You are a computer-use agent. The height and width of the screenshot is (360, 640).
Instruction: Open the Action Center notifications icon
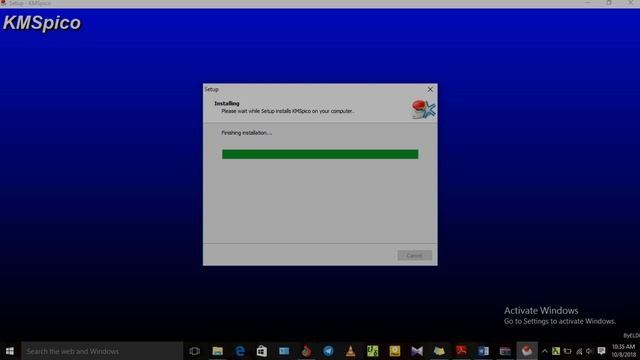click(x=601, y=351)
